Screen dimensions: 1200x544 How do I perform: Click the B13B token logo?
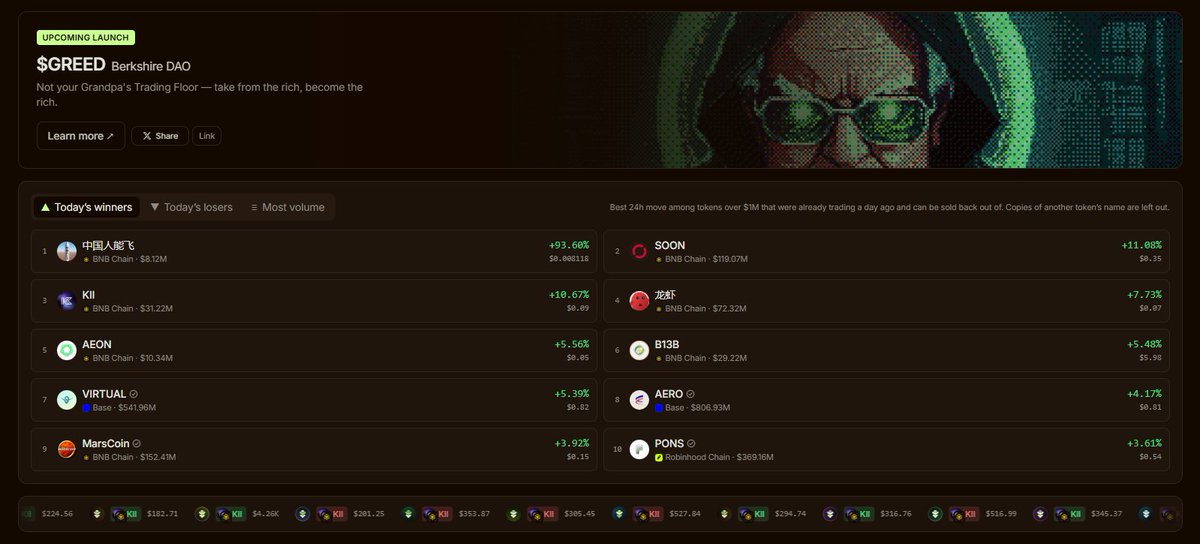pos(640,350)
